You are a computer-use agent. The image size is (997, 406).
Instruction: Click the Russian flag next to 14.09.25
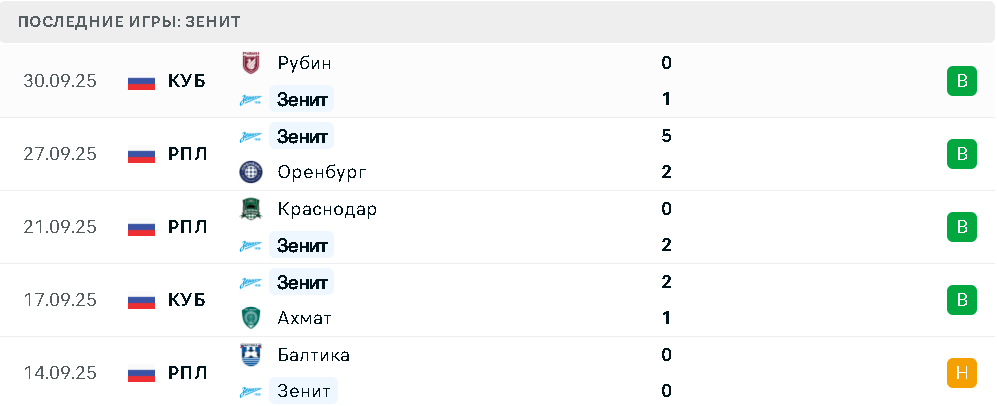142,373
